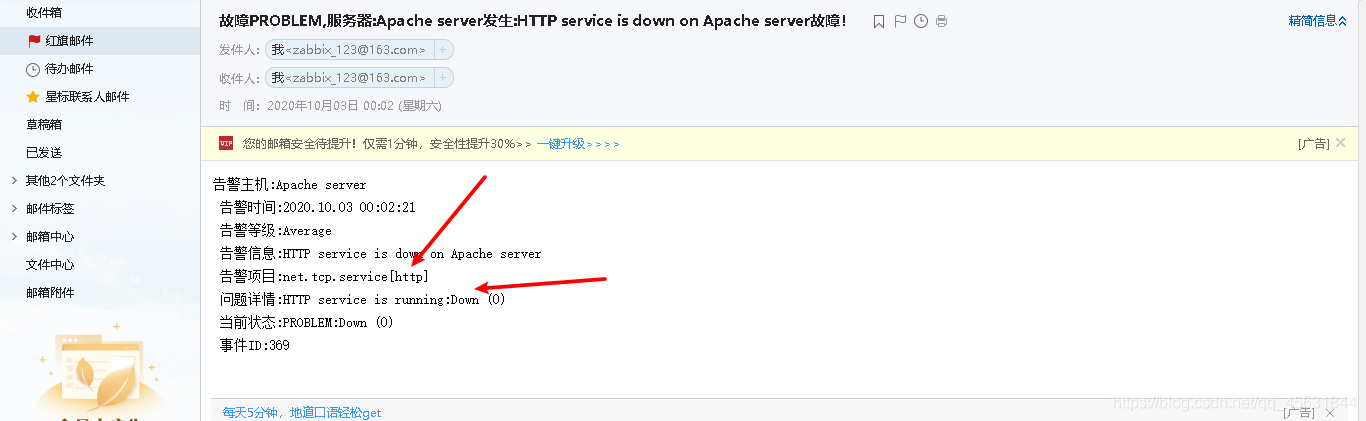Image resolution: width=1366 pixels, height=421 pixels.
Task: Click the 当前状态:PROBLEM:Down (0) line
Action: pos(306,323)
